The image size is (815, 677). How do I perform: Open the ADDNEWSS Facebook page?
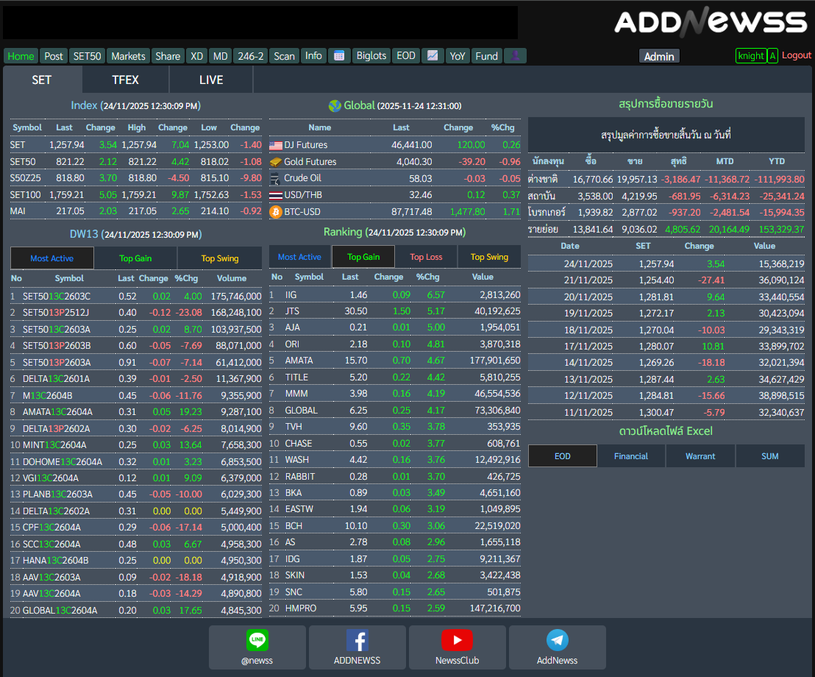(357, 647)
